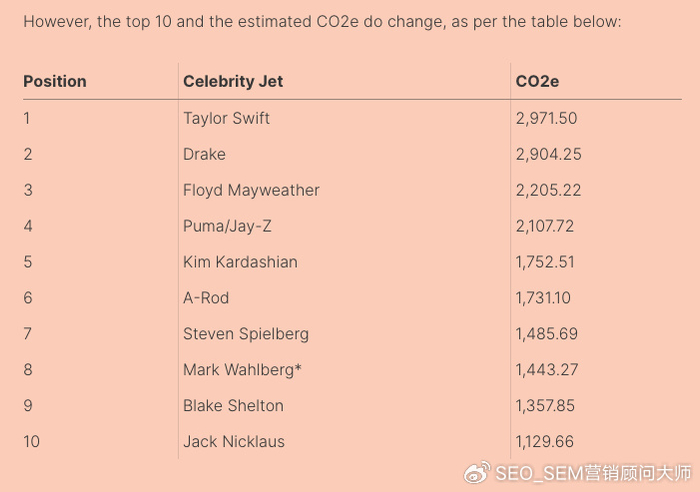Click the intro sentence above the table
700x492 pixels.
(322, 21)
